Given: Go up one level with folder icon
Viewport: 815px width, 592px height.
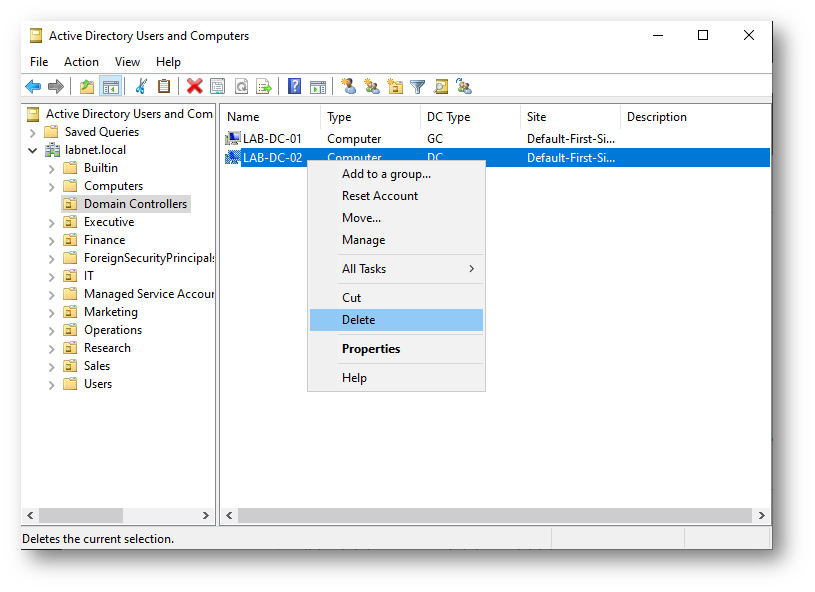Looking at the screenshot, I should pos(87,86).
